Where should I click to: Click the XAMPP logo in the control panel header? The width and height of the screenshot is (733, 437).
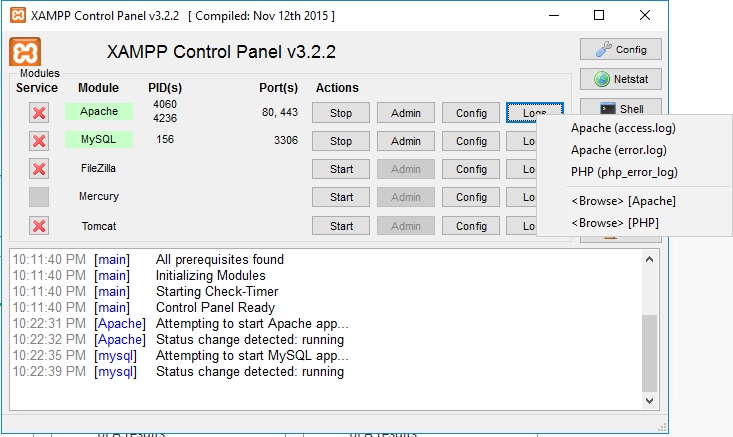point(25,51)
